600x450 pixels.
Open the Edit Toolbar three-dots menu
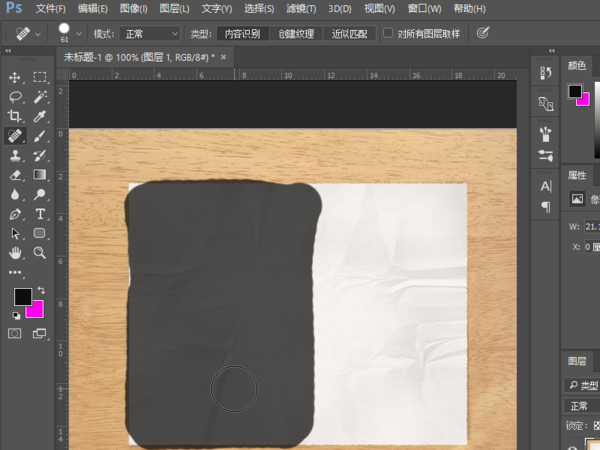pos(15,272)
